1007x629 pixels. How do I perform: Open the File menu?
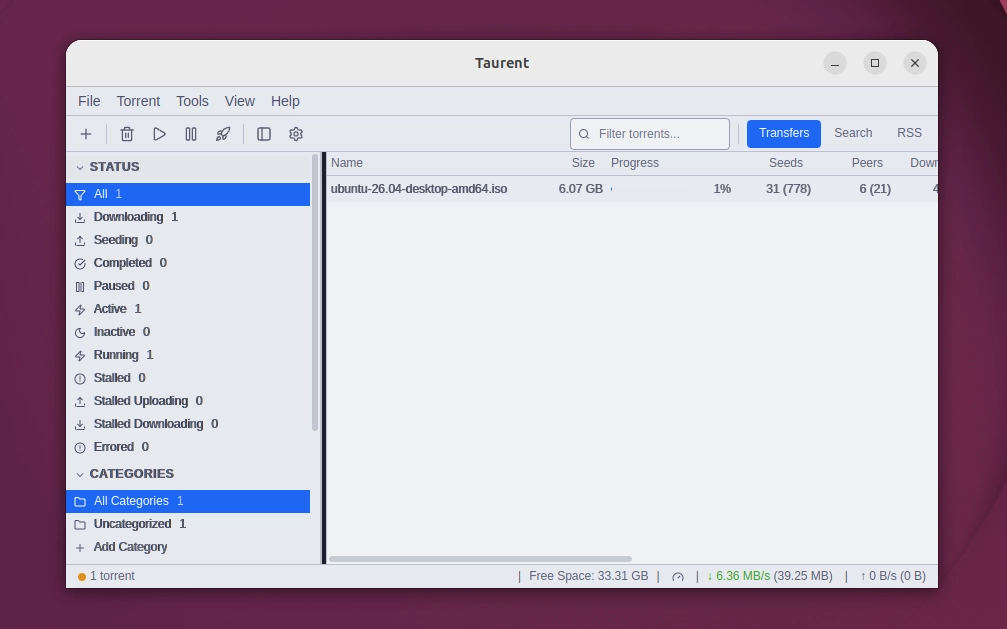point(89,101)
